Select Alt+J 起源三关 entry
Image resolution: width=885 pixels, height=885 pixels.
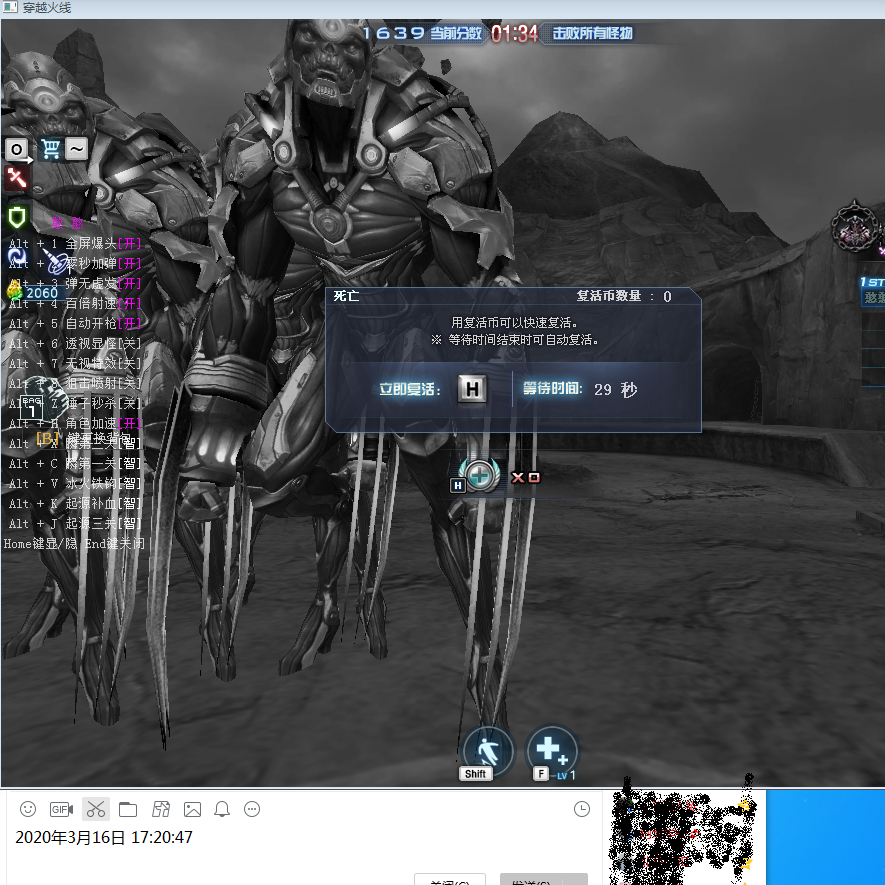[x=75, y=523]
